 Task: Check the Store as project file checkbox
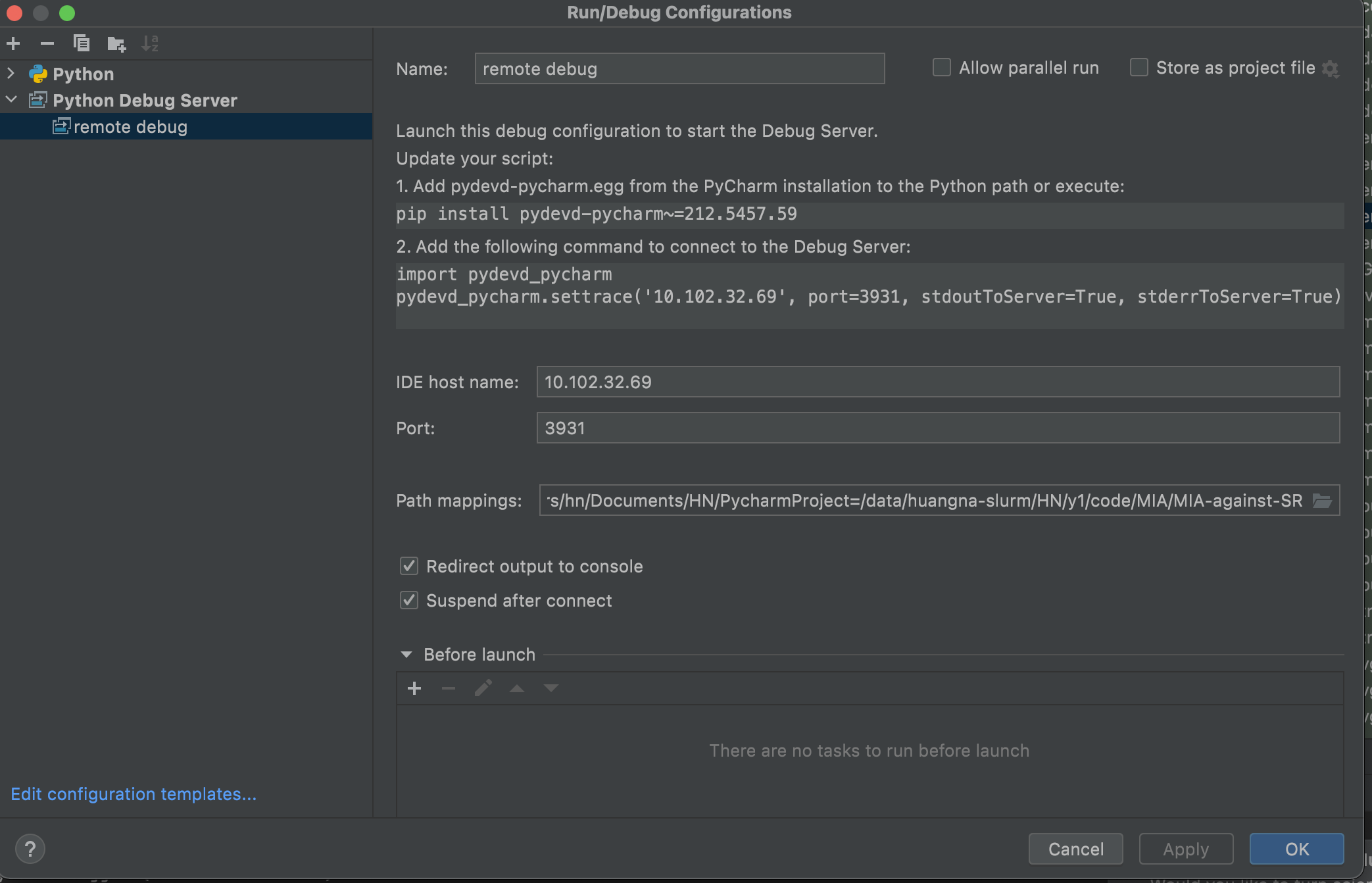(x=1139, y=68)
